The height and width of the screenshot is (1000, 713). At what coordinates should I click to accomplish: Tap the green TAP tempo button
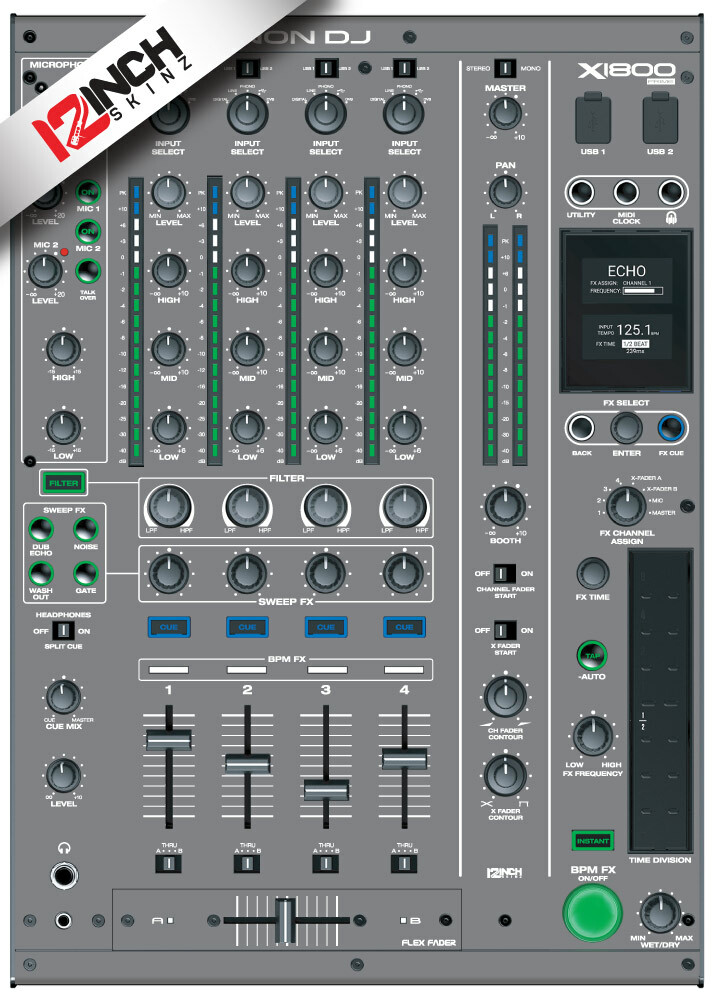[592, 656]
